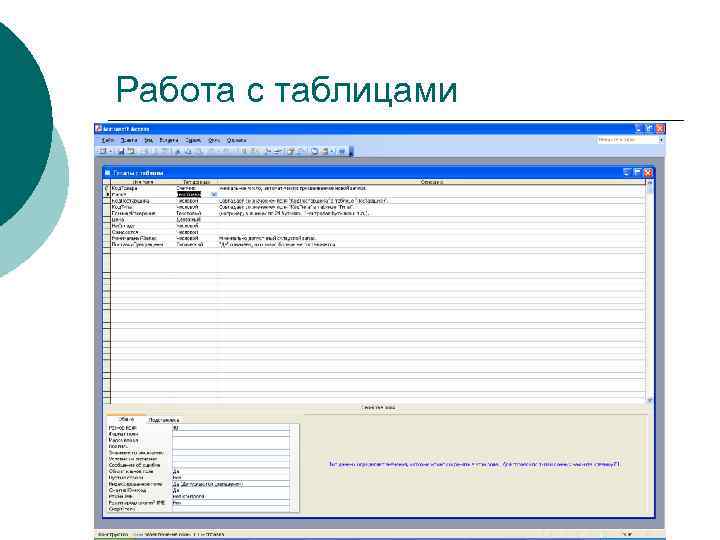Expand the View mode dropdown arrow

tap(110, 151)
